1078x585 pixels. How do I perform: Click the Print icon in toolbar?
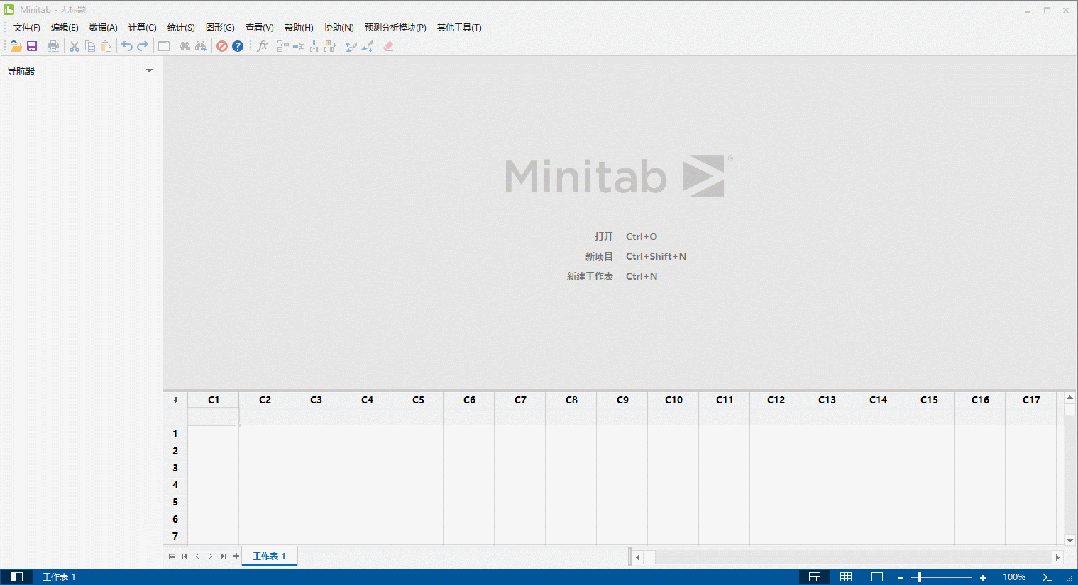click(53, 46)
